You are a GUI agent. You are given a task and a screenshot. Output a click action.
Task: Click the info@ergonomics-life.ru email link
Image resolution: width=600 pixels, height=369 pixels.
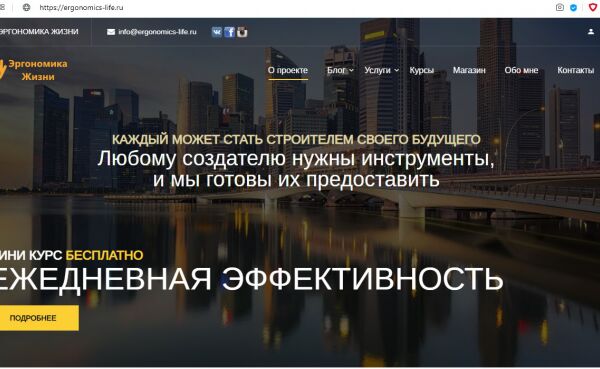coord(157,32)
